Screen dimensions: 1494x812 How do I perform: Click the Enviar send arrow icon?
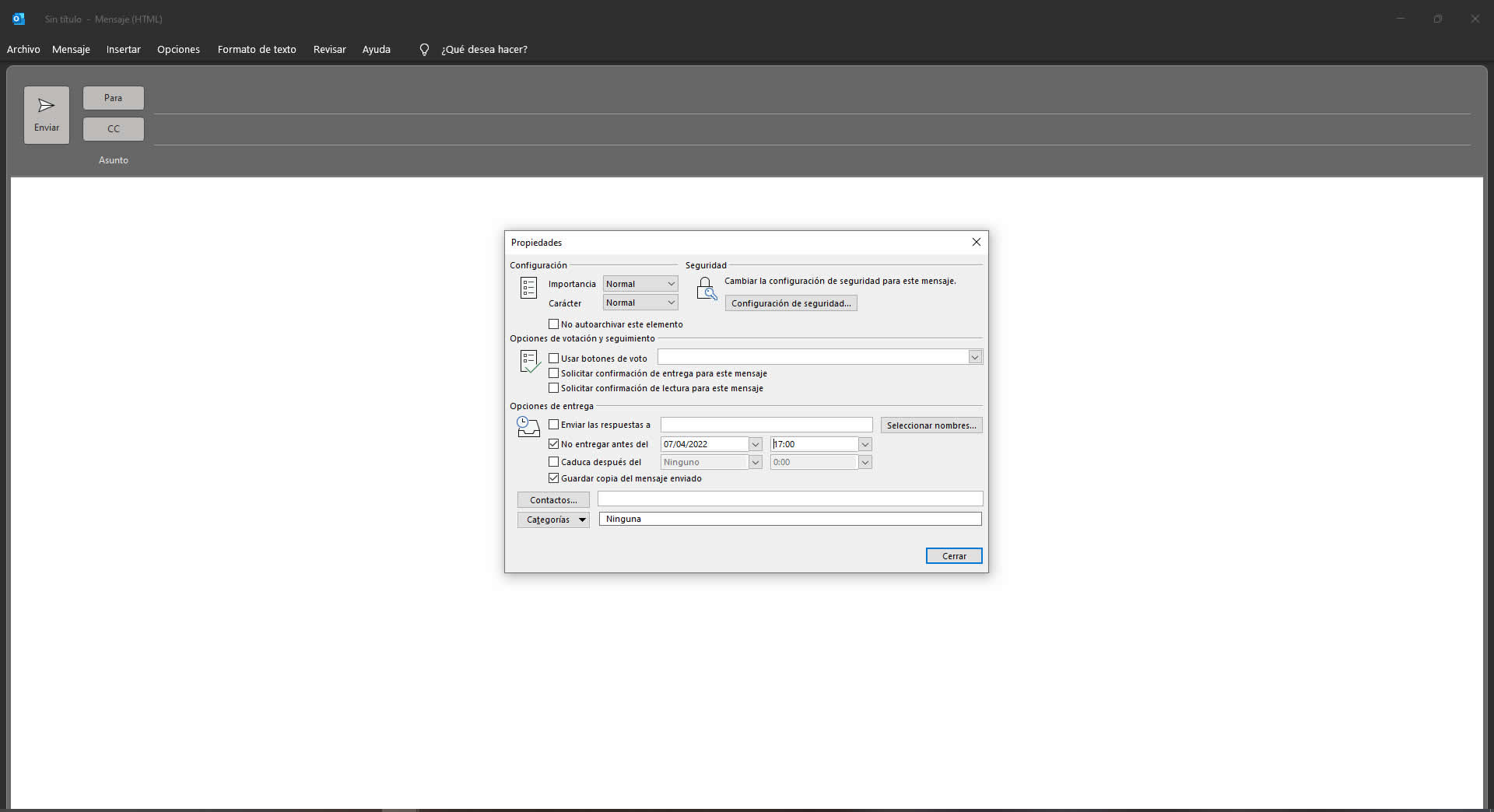pyautogui.click(x=46, y=106)
